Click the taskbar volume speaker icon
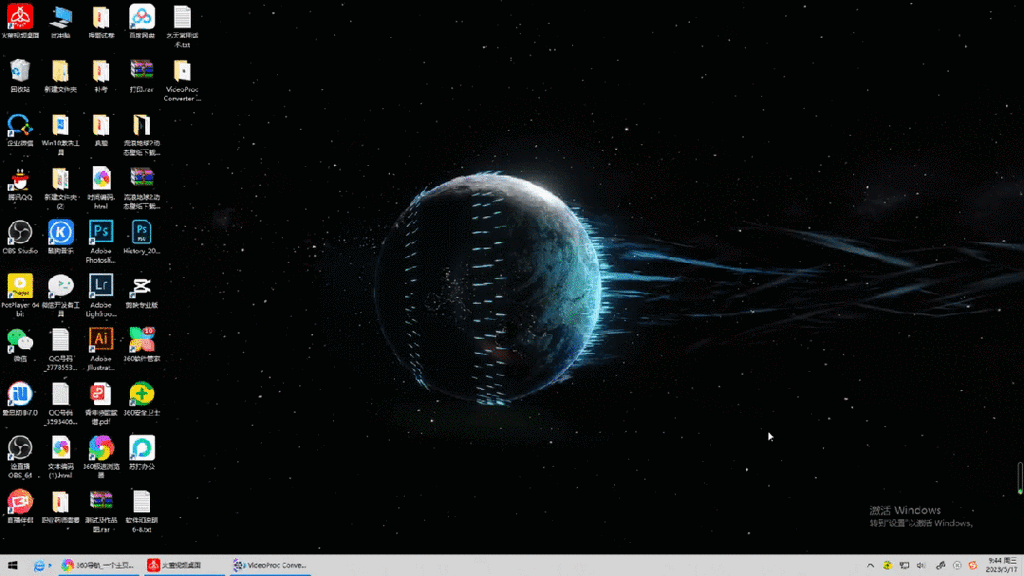Viewport: 1024px width, 576px height. [921, 566]
